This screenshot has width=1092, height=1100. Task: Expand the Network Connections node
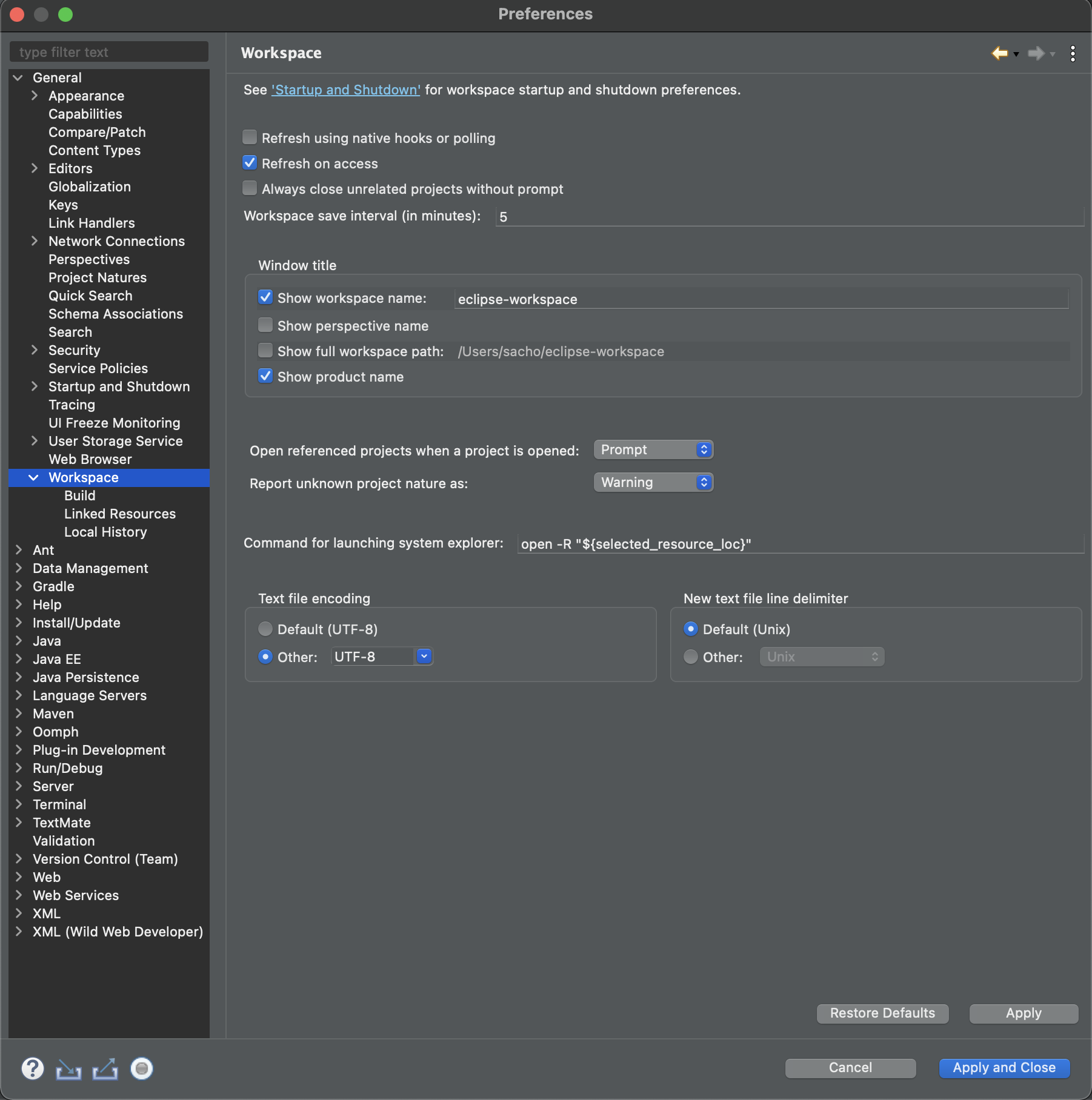(x=35, y=241)
